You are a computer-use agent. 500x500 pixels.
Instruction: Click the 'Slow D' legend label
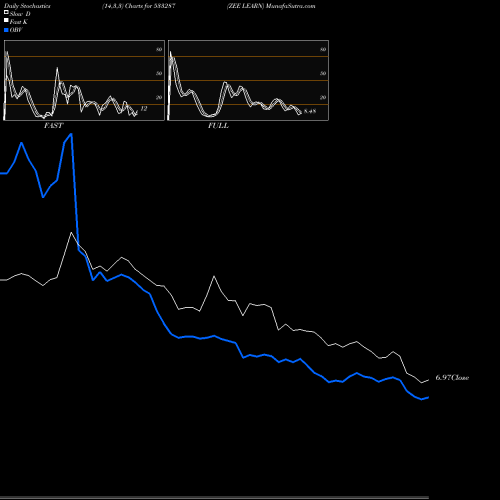coord(20,14)
